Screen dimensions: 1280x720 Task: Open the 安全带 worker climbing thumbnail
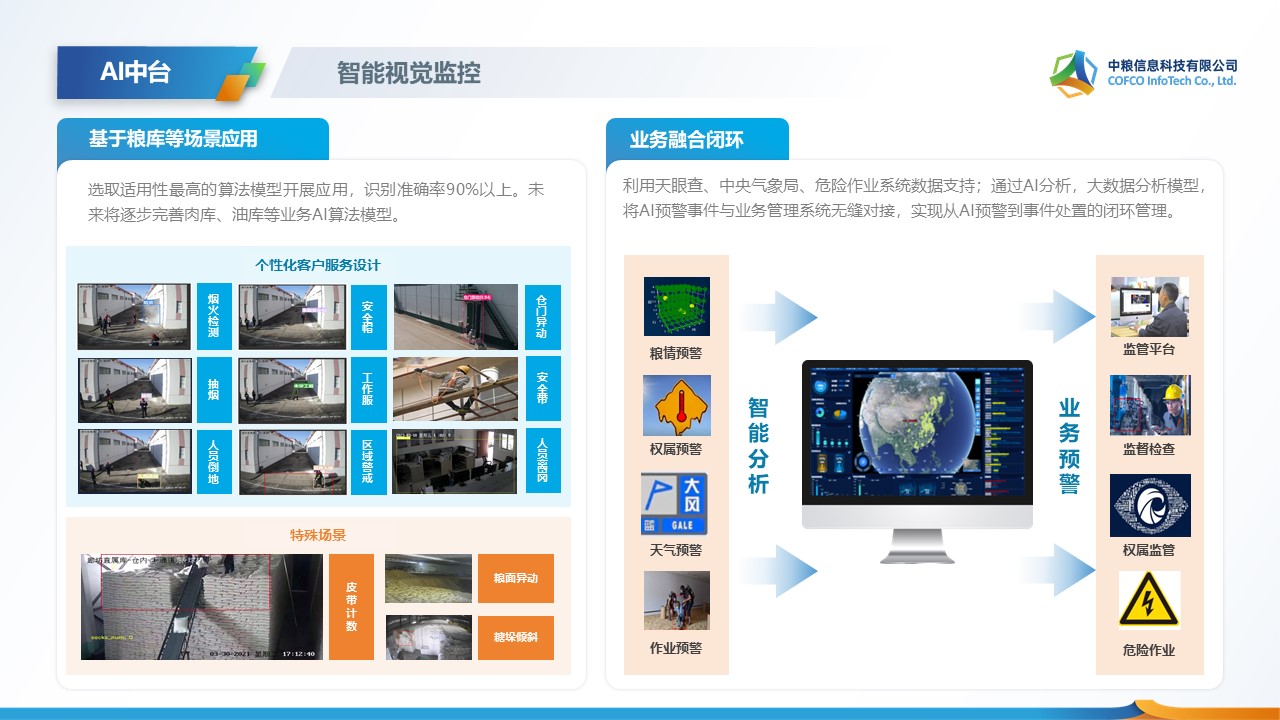tap(455, 389)
